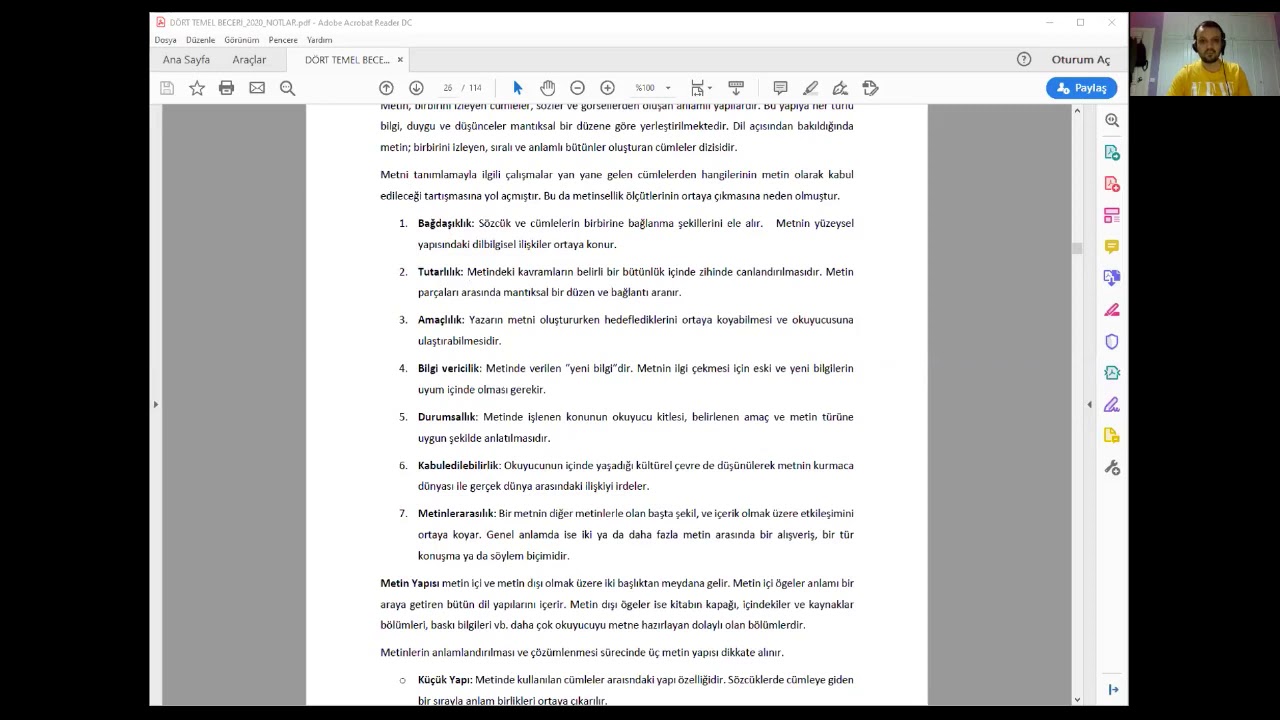This screenshot has width=1280, height=720.
Task: Open the sign document tool
Action: (x=840, y=88)
